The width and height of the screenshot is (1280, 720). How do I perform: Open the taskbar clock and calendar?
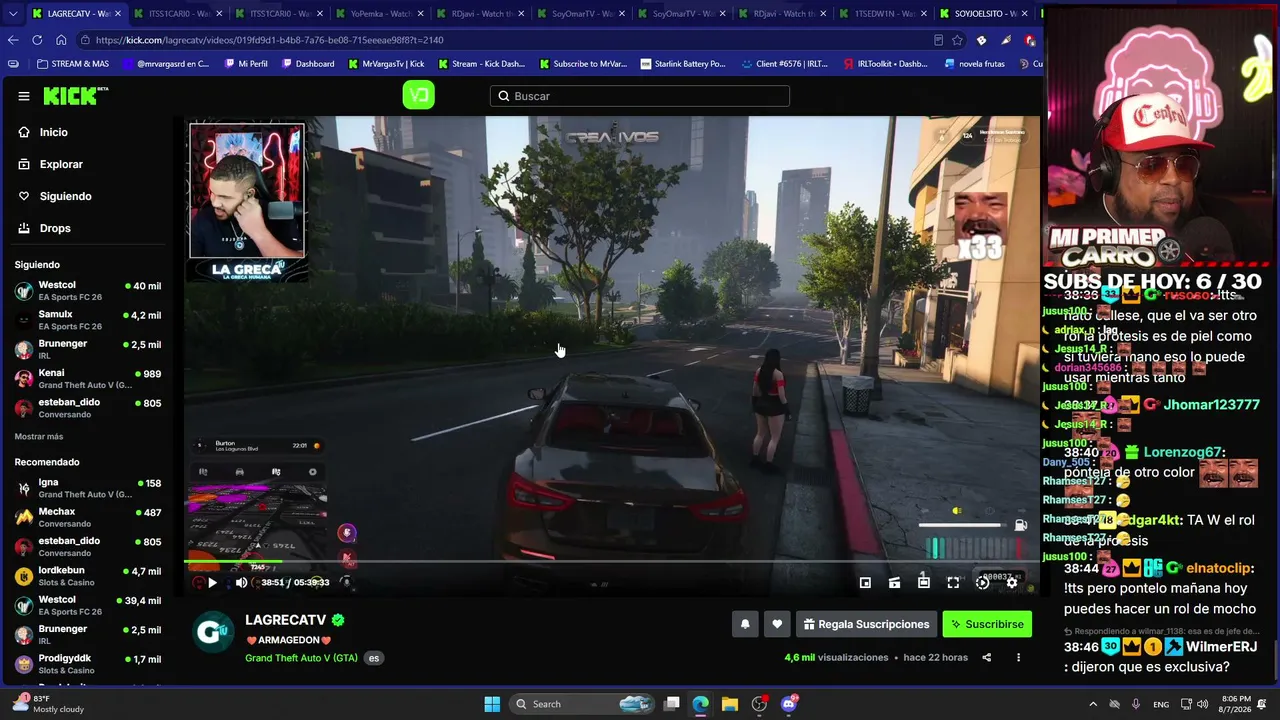click(1235, 704)
